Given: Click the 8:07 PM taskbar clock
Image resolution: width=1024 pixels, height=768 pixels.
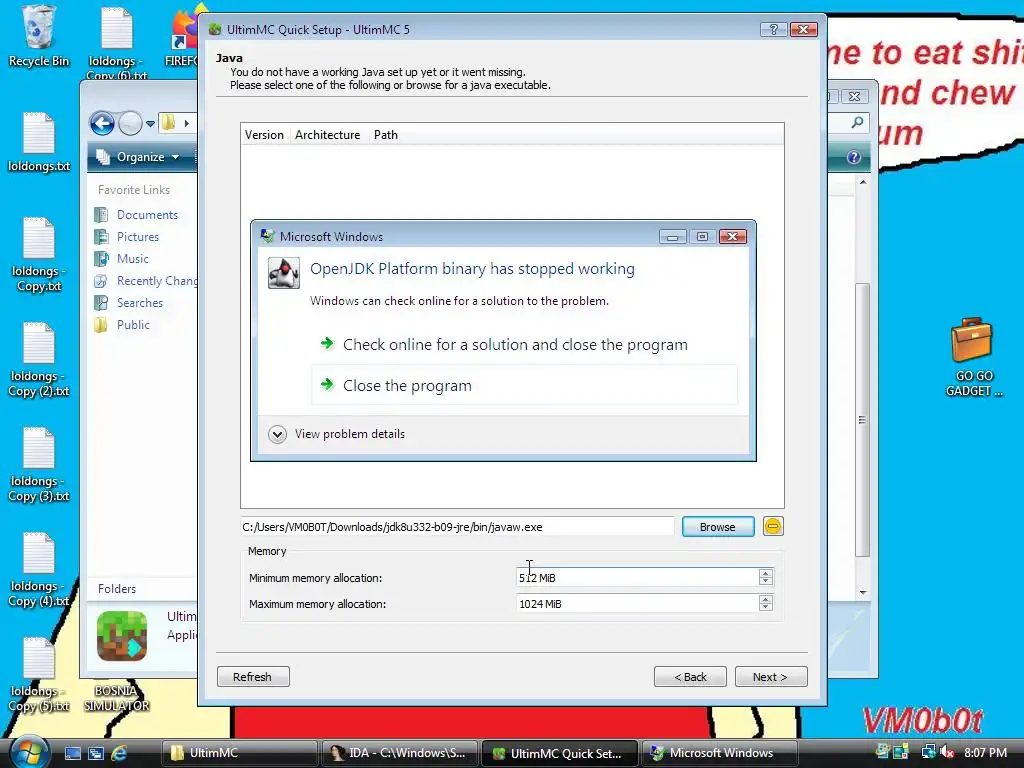Looking at the screenshot, I should 985,752.
